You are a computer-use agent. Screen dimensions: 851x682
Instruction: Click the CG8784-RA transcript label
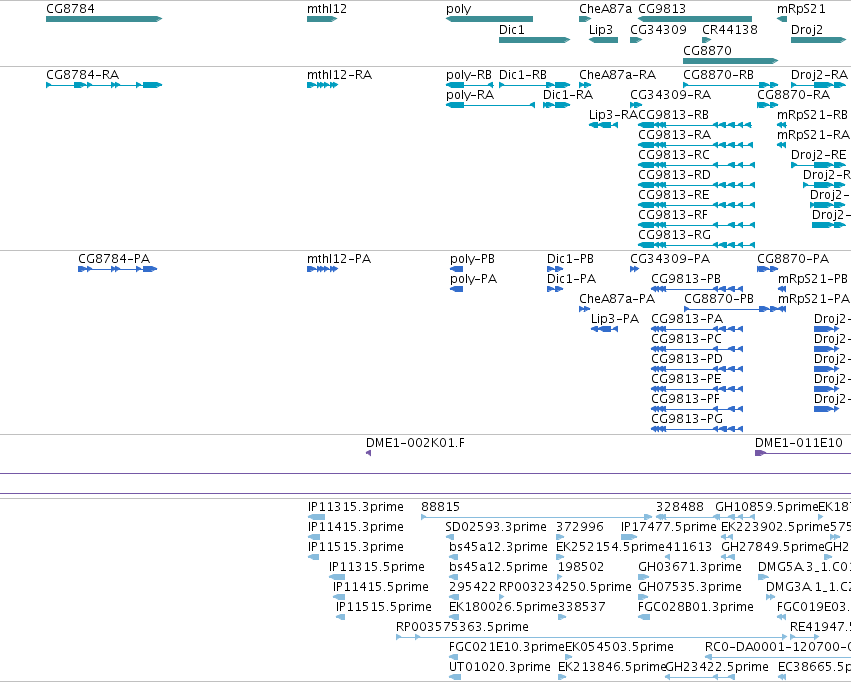pyautogui.click(x=82, y=74)
